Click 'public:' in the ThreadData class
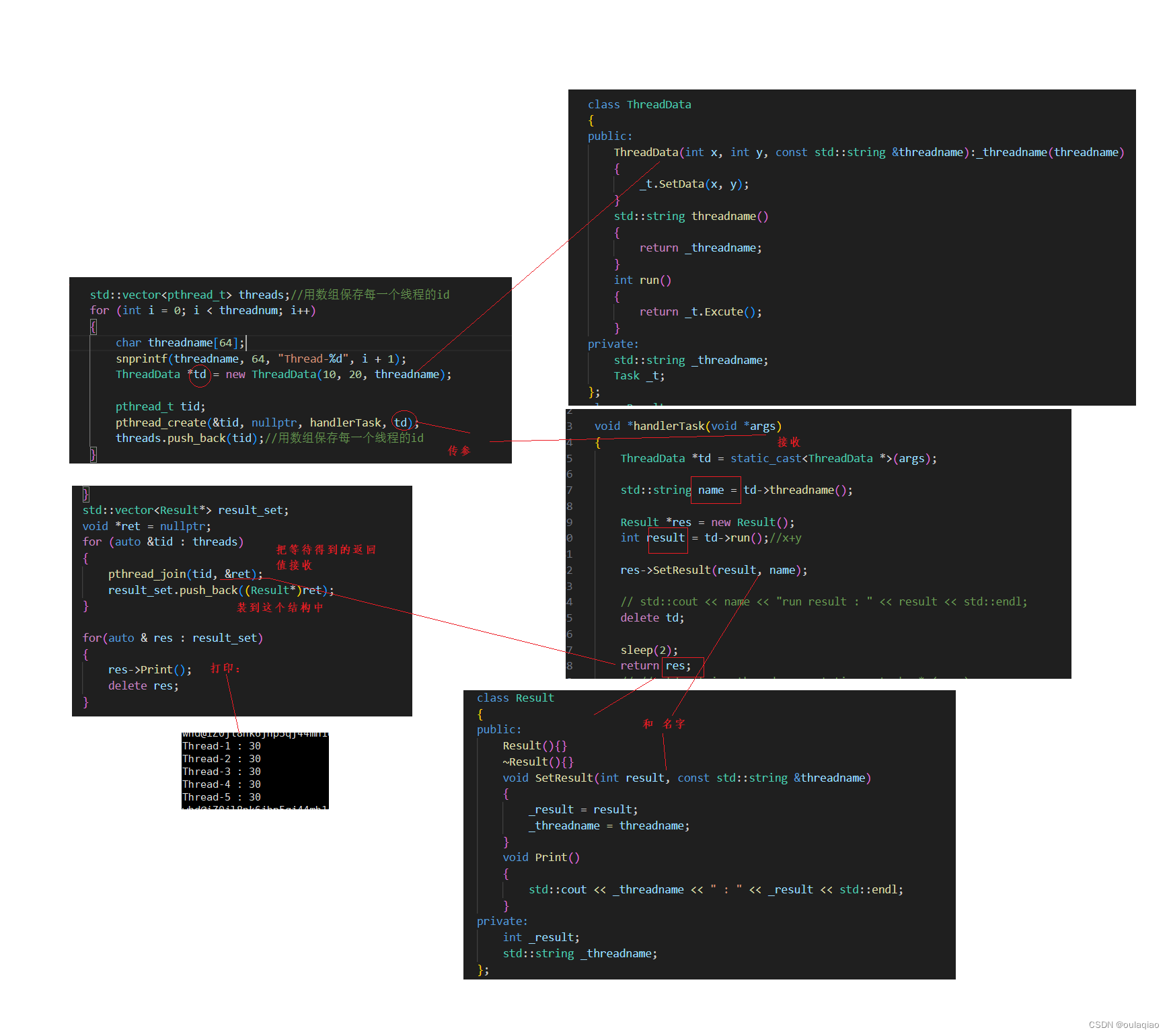This screenshot has height=1036, width=1169. (610, 136)
